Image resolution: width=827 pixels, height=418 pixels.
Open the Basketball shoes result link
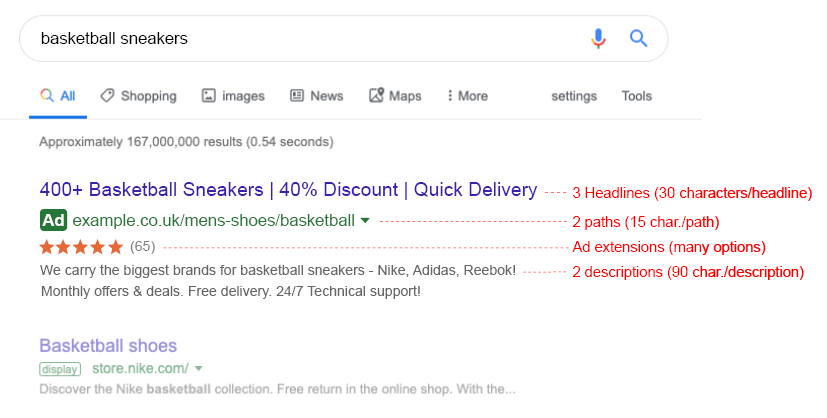click(108, 346)
